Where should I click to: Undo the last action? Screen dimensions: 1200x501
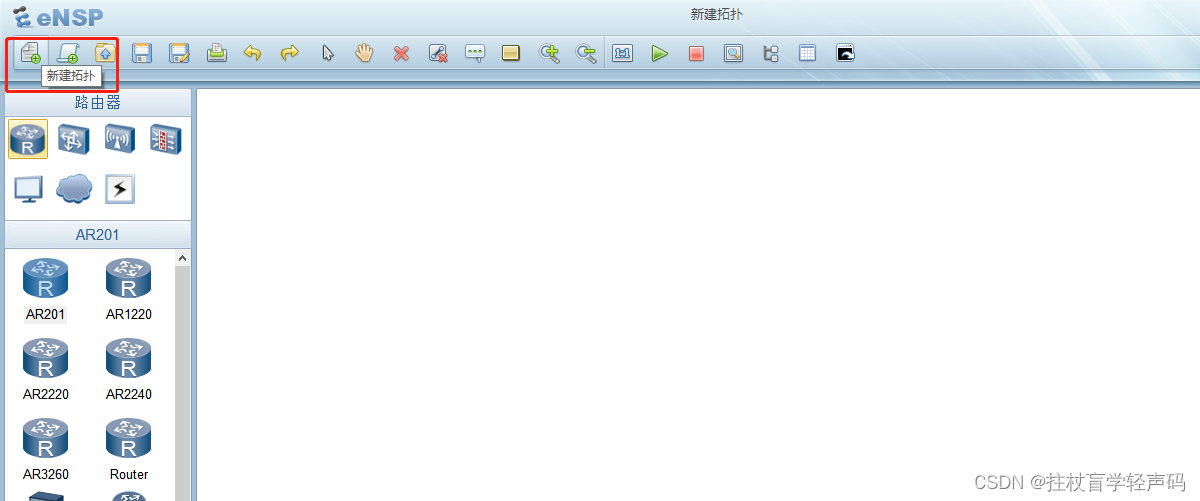click(x=253, y=53)
